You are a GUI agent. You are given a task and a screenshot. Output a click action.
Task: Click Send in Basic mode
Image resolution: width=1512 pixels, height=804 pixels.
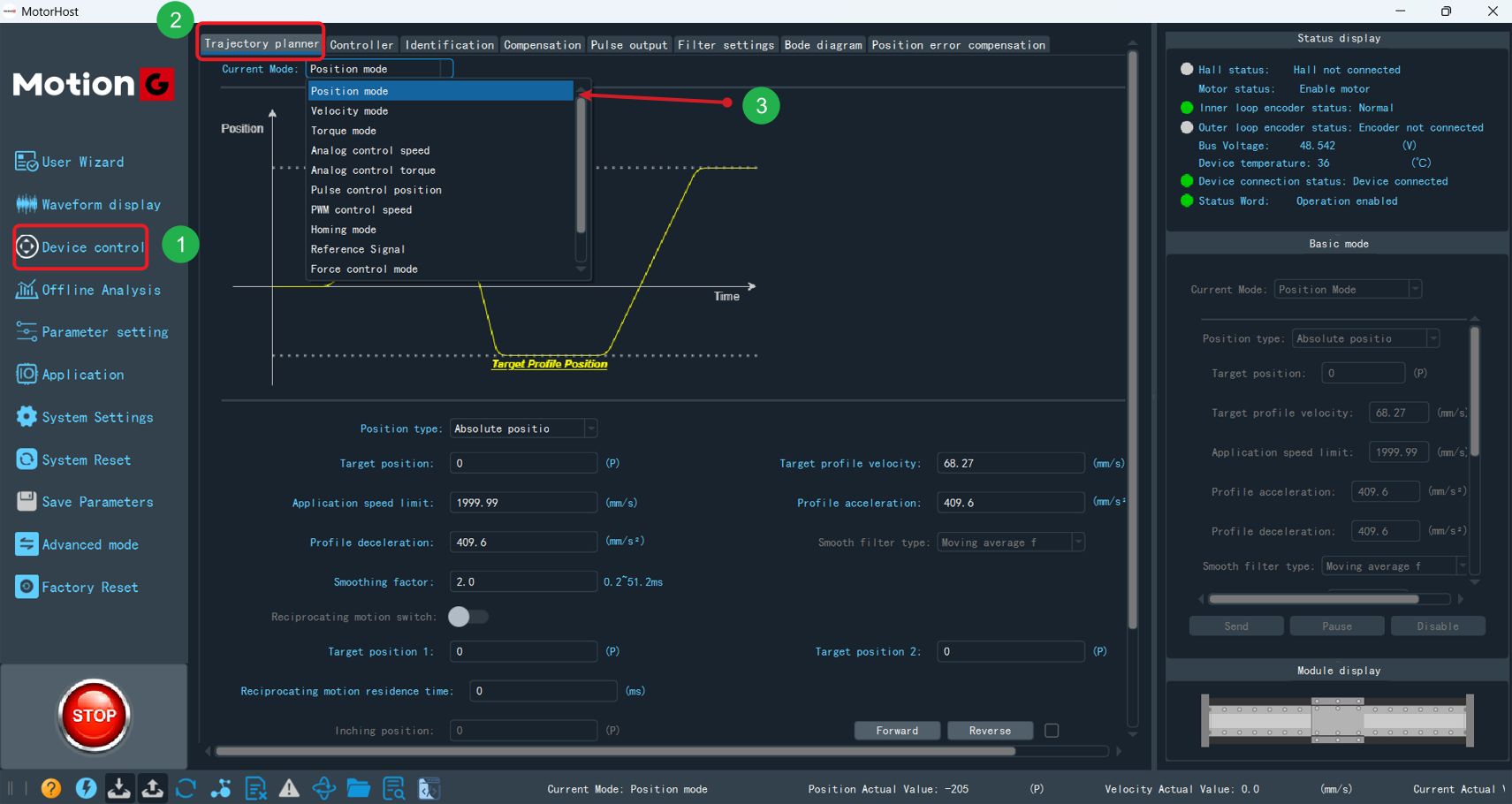[1236, 626]
